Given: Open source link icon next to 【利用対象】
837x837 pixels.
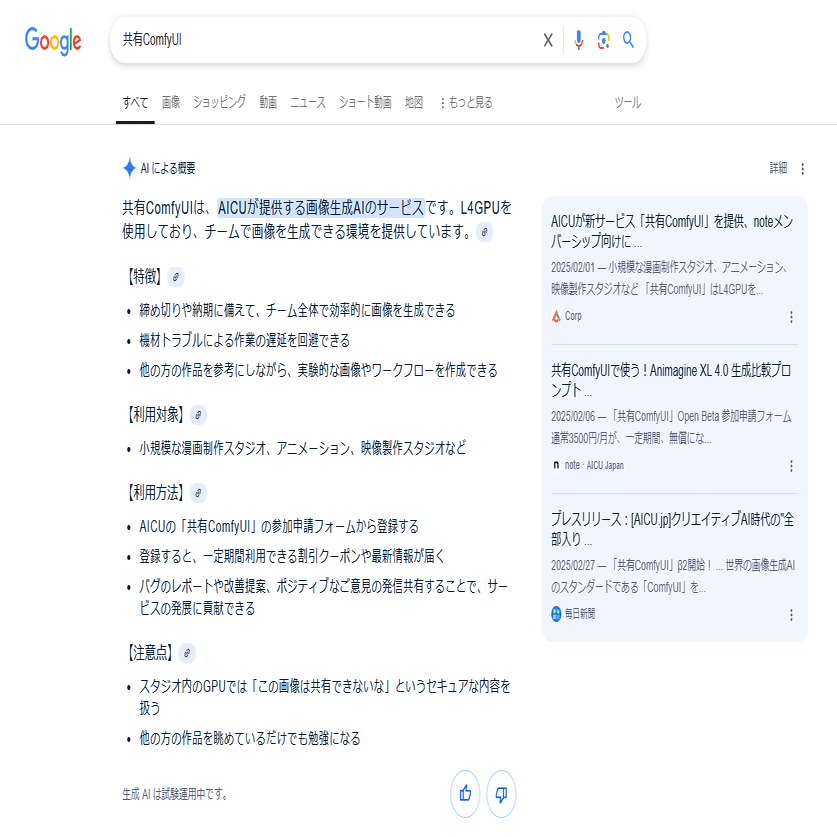Looking at the screenshot, I should [x=198, y=415].
